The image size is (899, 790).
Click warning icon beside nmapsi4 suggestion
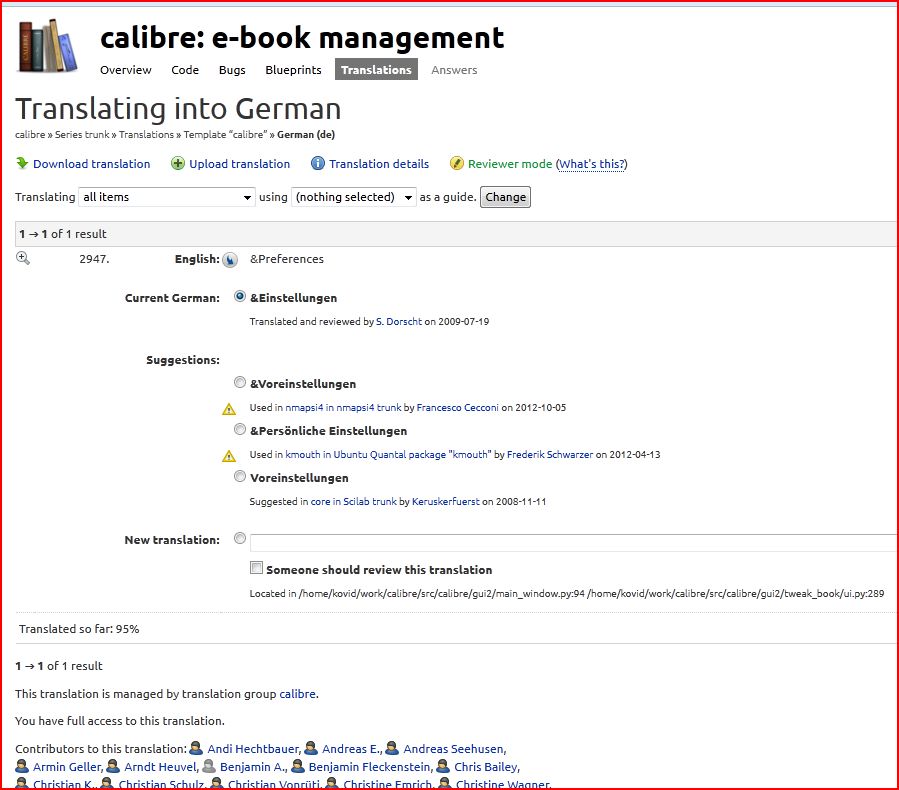point(229,409)
